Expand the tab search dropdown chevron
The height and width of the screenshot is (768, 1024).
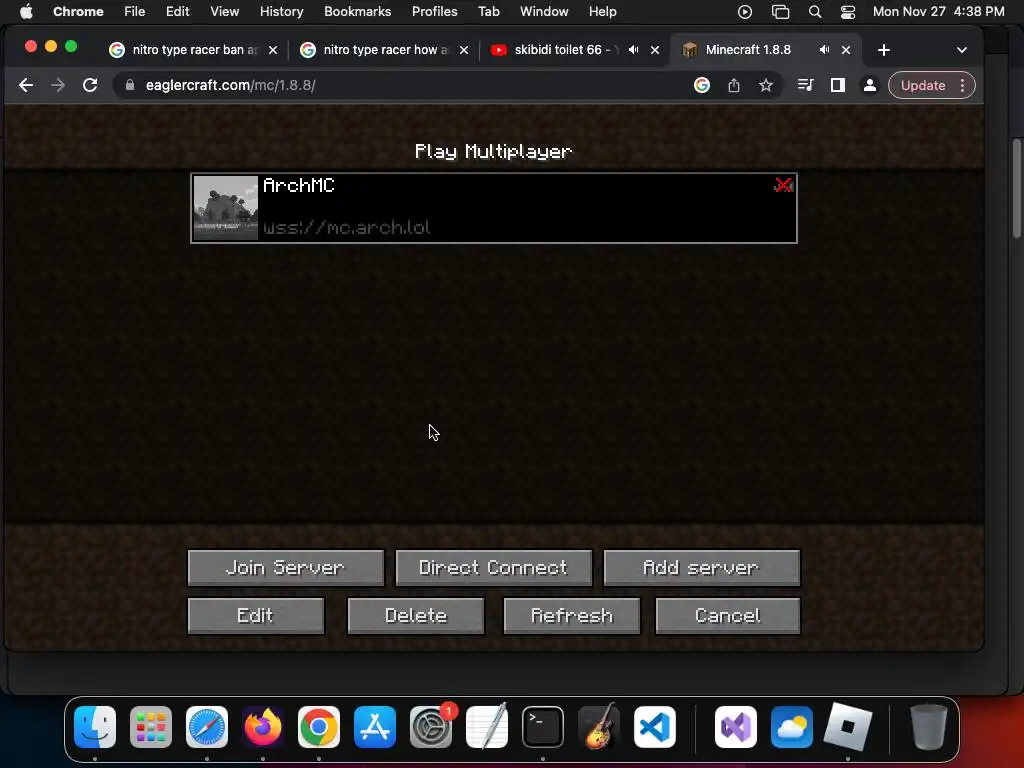click(x=961, y=50)
